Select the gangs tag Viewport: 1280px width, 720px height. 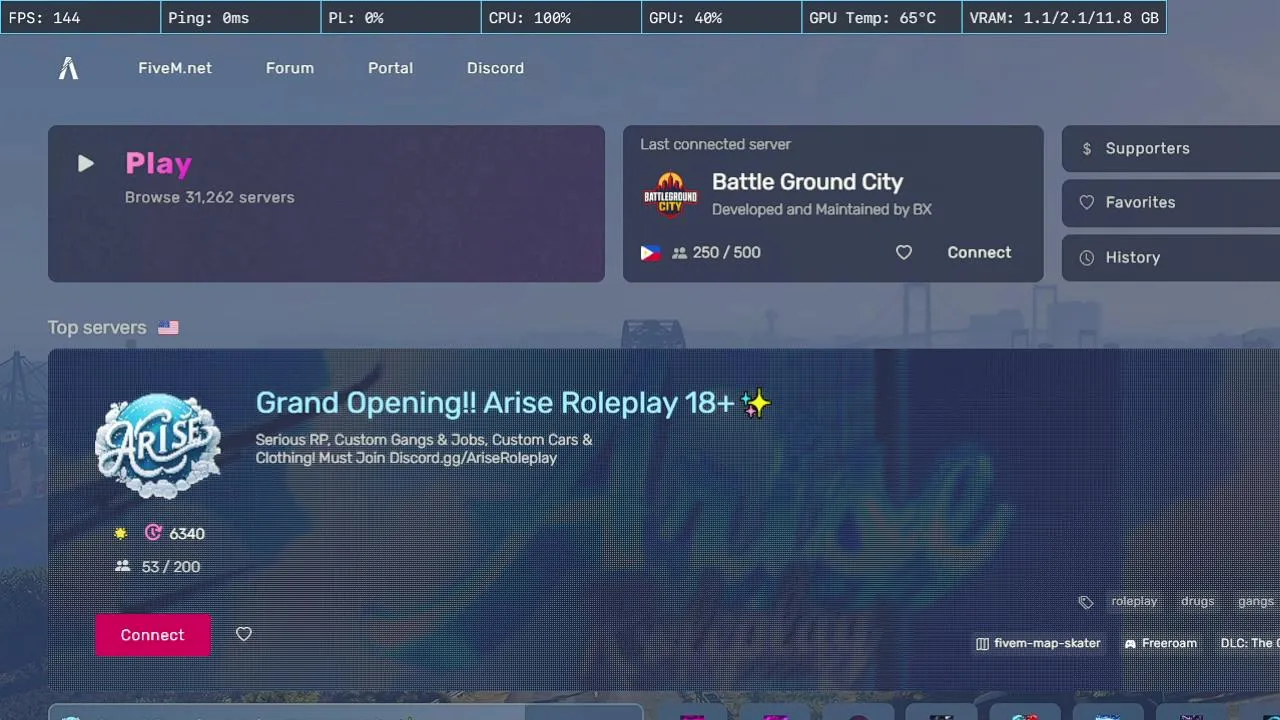1256,601
